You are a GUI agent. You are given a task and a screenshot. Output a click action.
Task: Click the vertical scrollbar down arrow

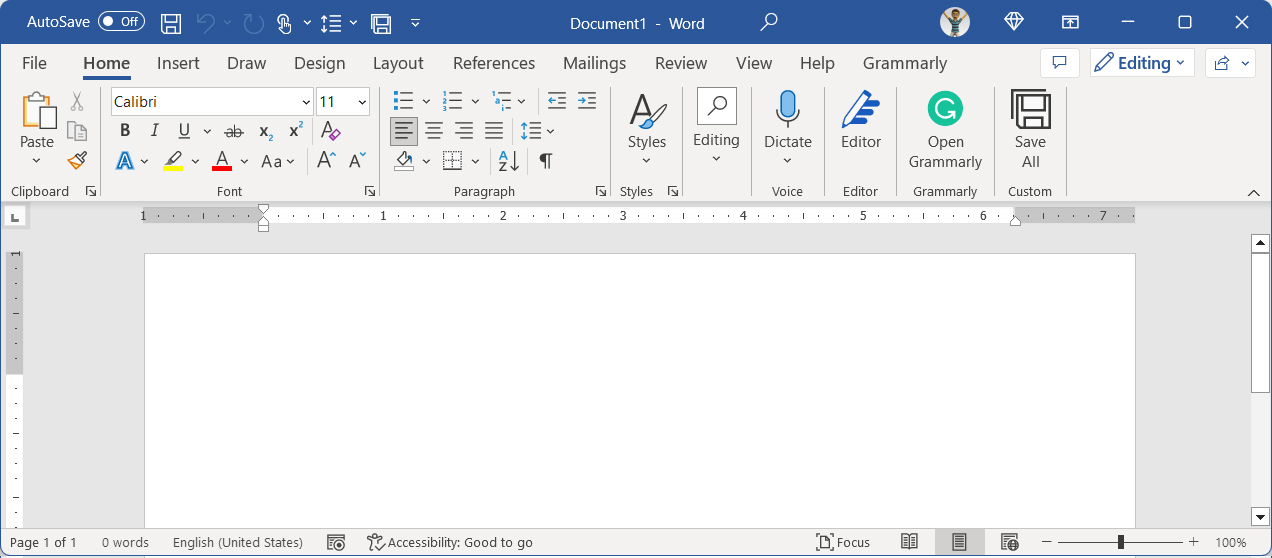point(1260,516)
